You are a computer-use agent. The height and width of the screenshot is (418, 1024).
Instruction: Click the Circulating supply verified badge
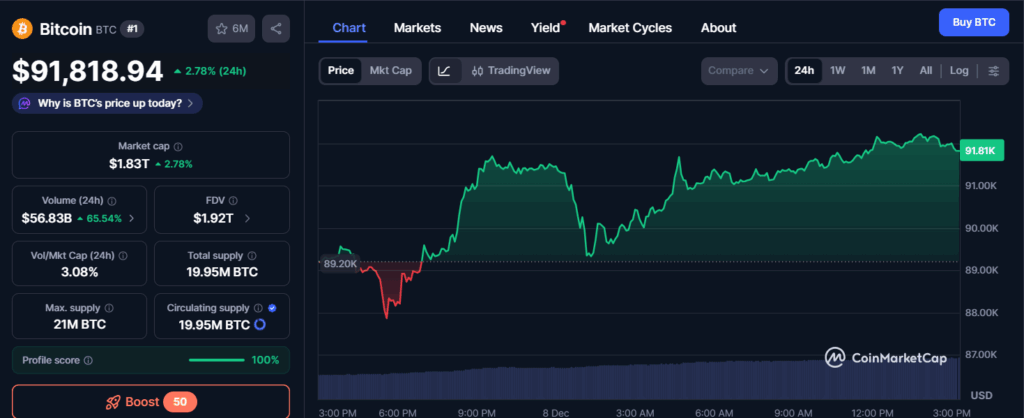[272, 308]
